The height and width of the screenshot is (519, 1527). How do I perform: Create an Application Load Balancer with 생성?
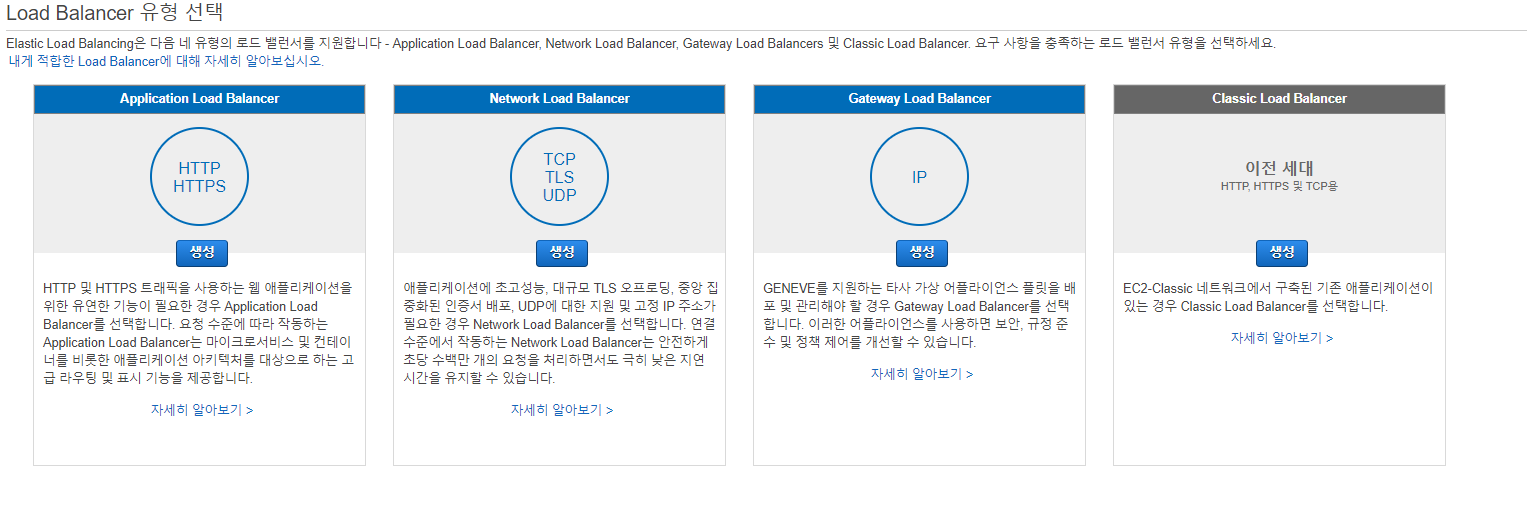[x=202, y=253]
